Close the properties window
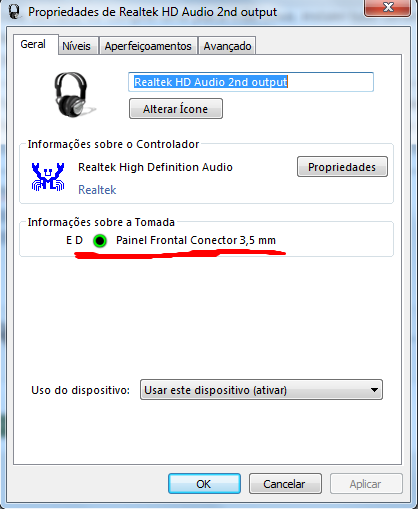This screenshot has width=418, height=509. point(388,7)
